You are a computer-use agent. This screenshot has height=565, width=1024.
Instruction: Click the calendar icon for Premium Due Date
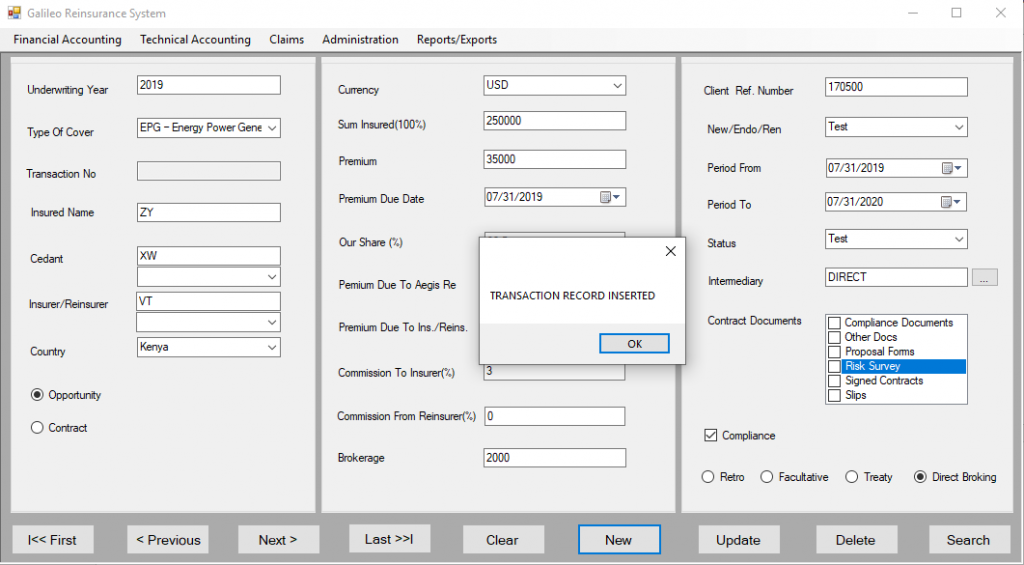[610, 198]
